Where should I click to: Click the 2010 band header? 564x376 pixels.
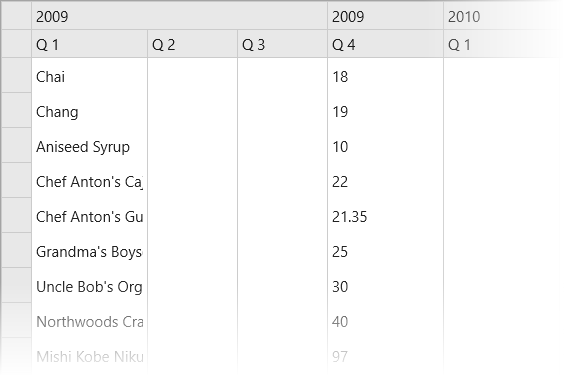tap(504, 17)
